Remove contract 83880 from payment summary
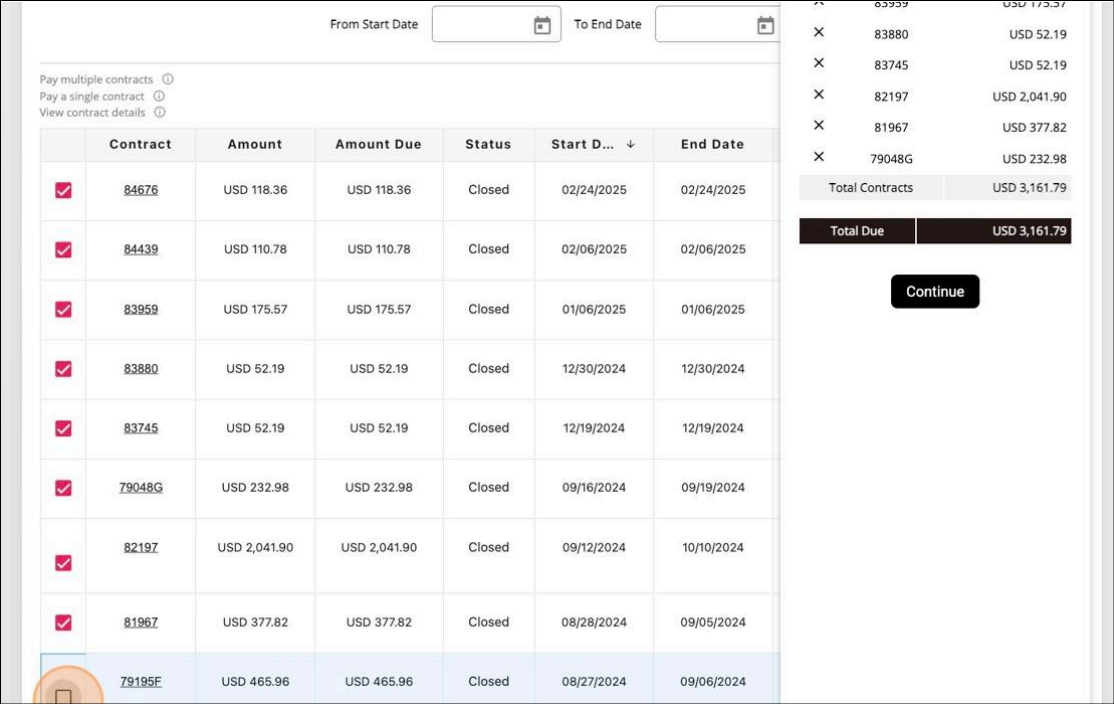This screenshot has width=1114, height=704. [819, 33]
